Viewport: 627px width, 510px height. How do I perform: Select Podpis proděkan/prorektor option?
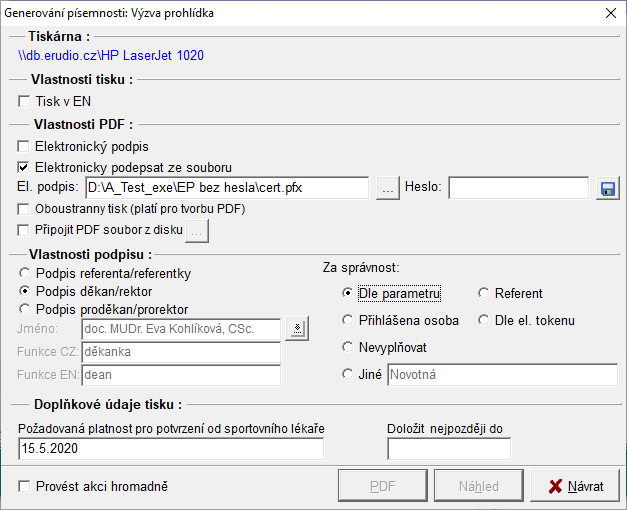point(24,309)
